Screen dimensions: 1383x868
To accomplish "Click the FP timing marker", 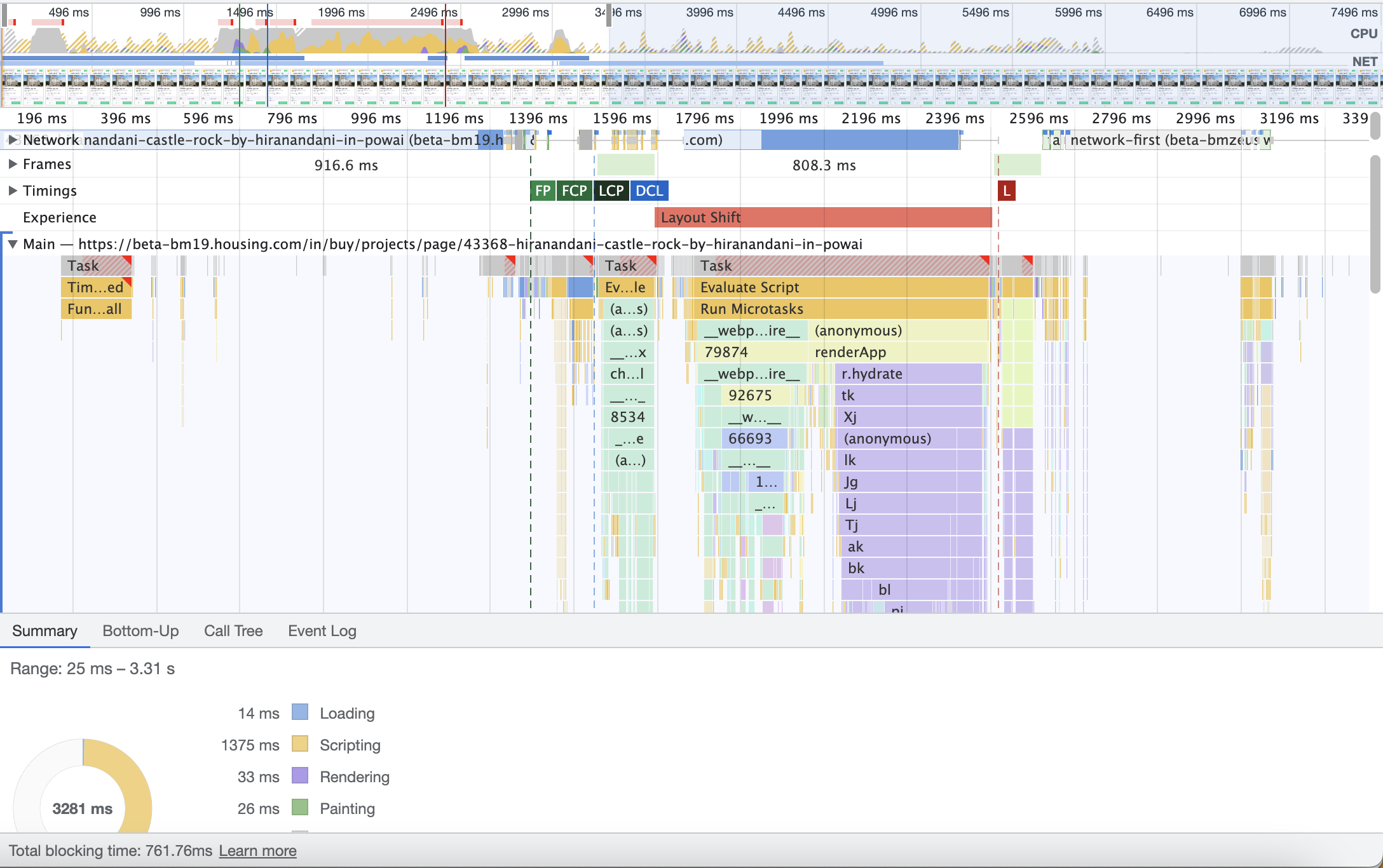I will tap(542, 190).
